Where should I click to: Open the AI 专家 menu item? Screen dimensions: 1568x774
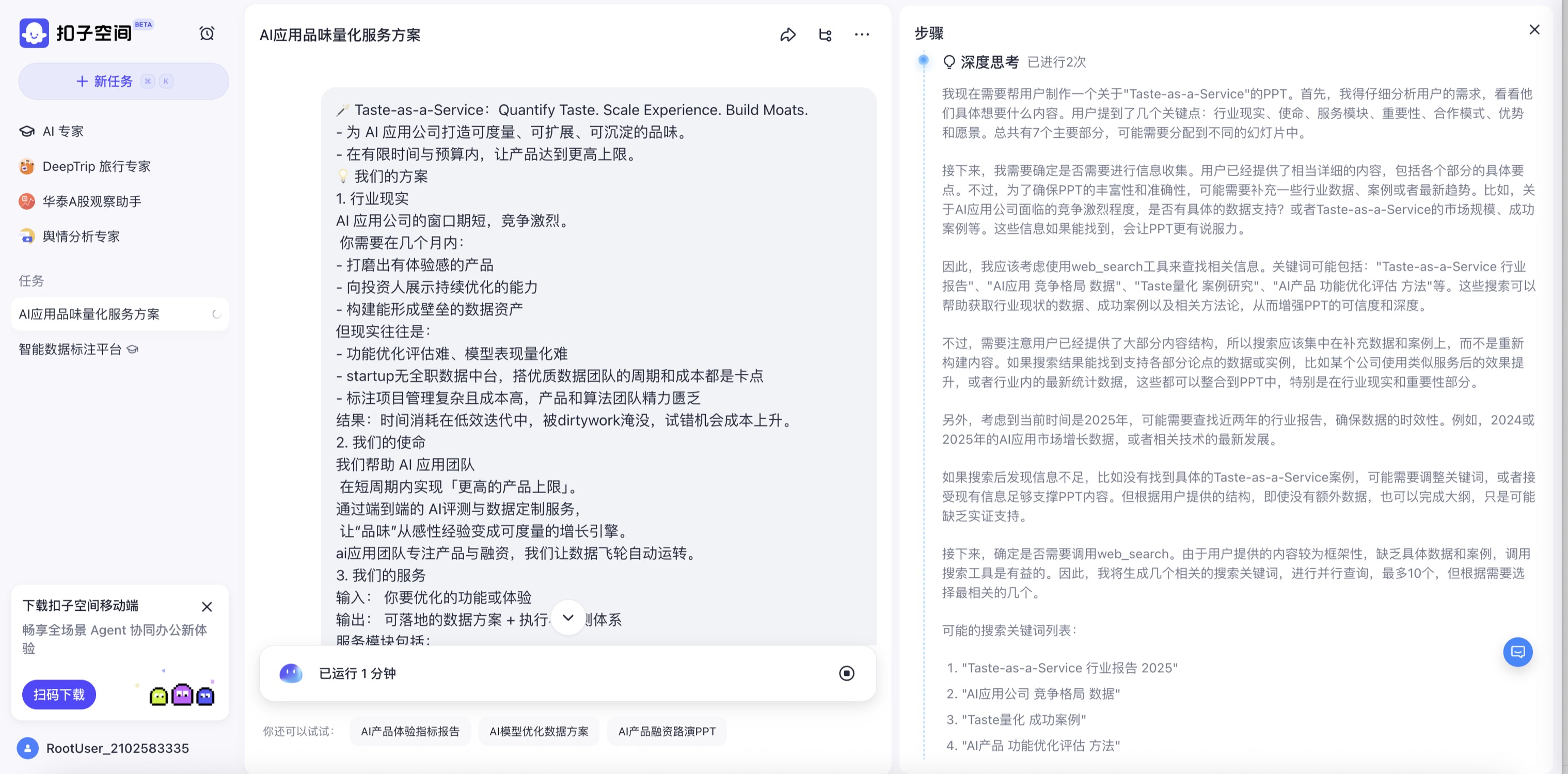click(62, 132)
